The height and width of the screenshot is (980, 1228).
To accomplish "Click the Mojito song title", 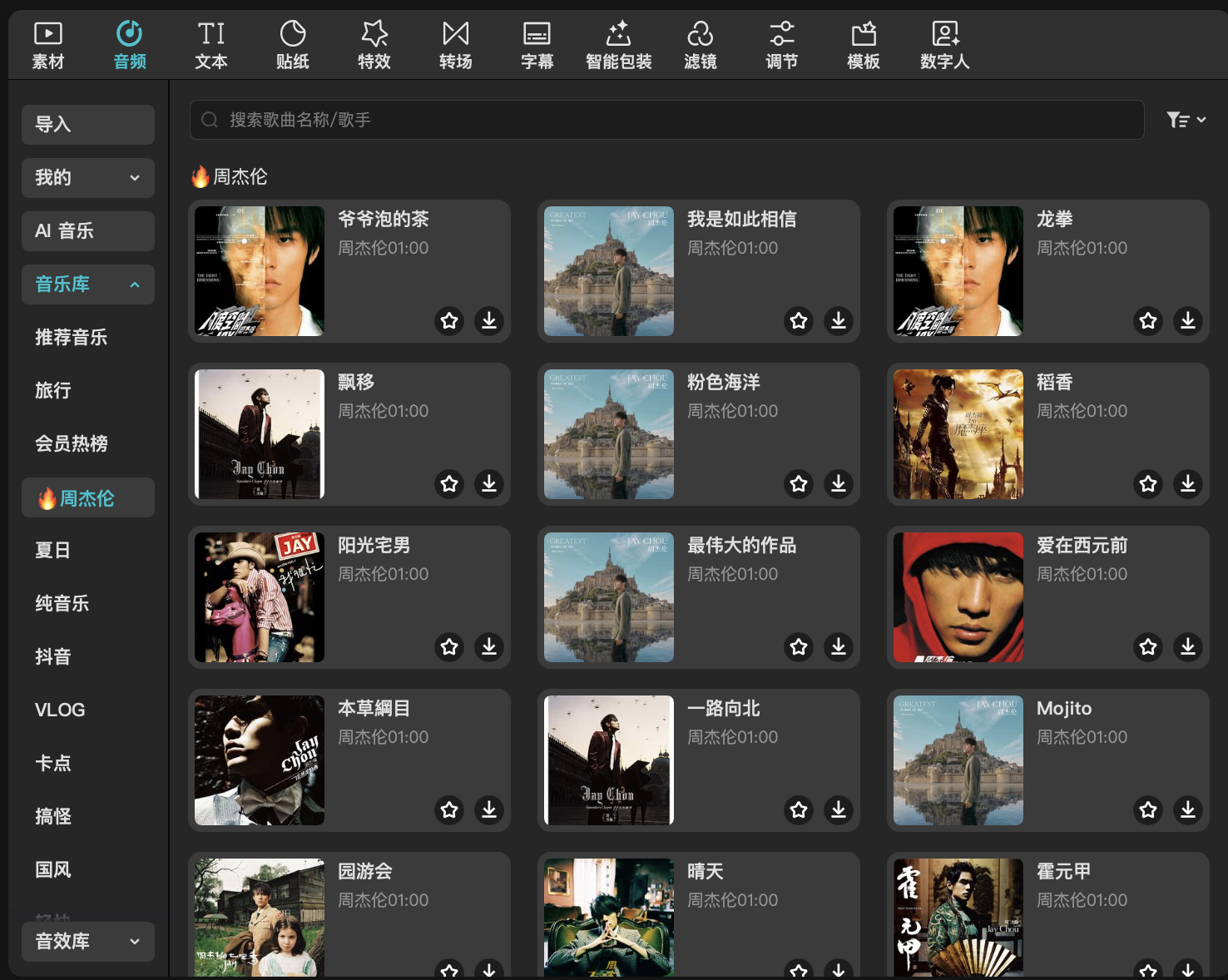I will [1064, 709].
